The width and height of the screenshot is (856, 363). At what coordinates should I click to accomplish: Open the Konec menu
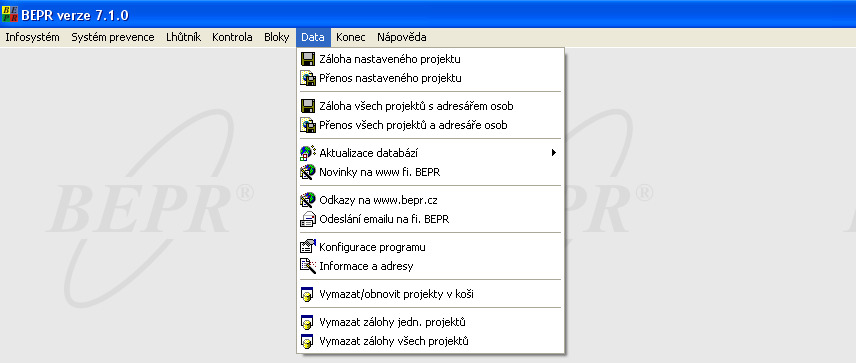tap(350, 37)
